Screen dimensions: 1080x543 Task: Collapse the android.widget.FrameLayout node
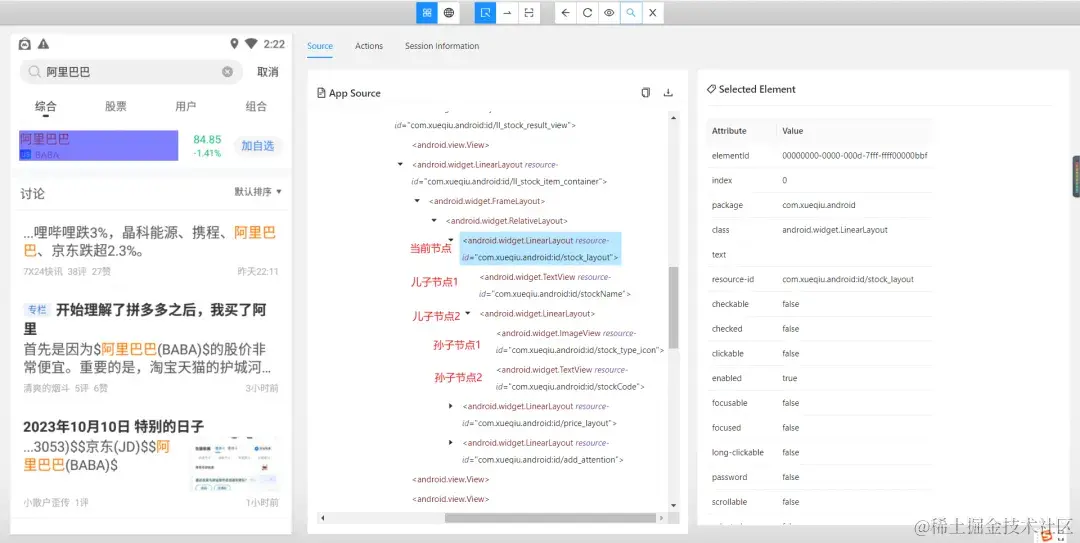point(417,201)
